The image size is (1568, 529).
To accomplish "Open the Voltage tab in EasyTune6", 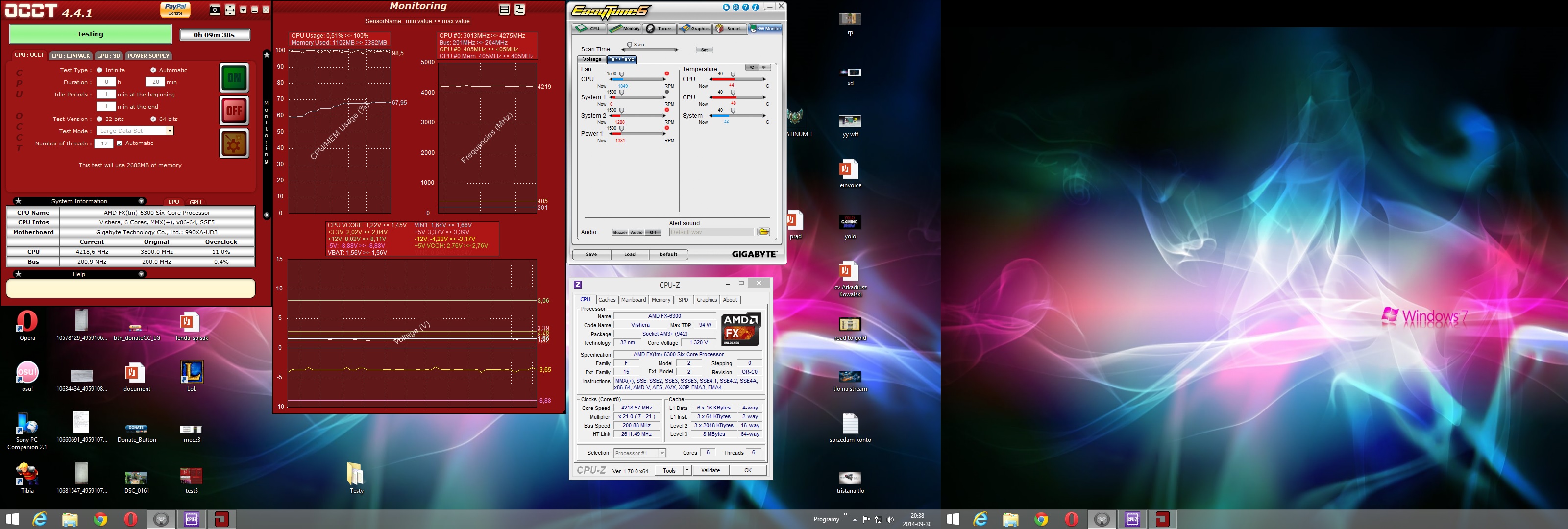I will 591,59.
